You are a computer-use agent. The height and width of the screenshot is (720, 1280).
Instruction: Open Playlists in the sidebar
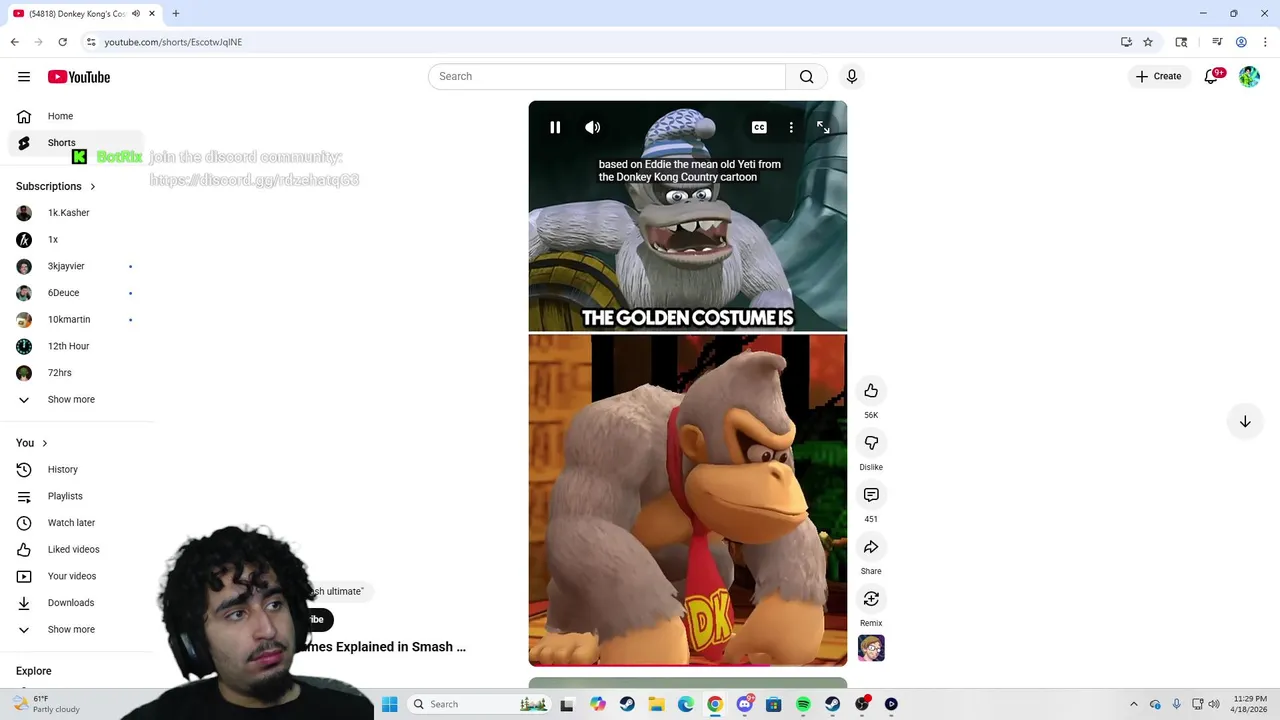(75, 496)
